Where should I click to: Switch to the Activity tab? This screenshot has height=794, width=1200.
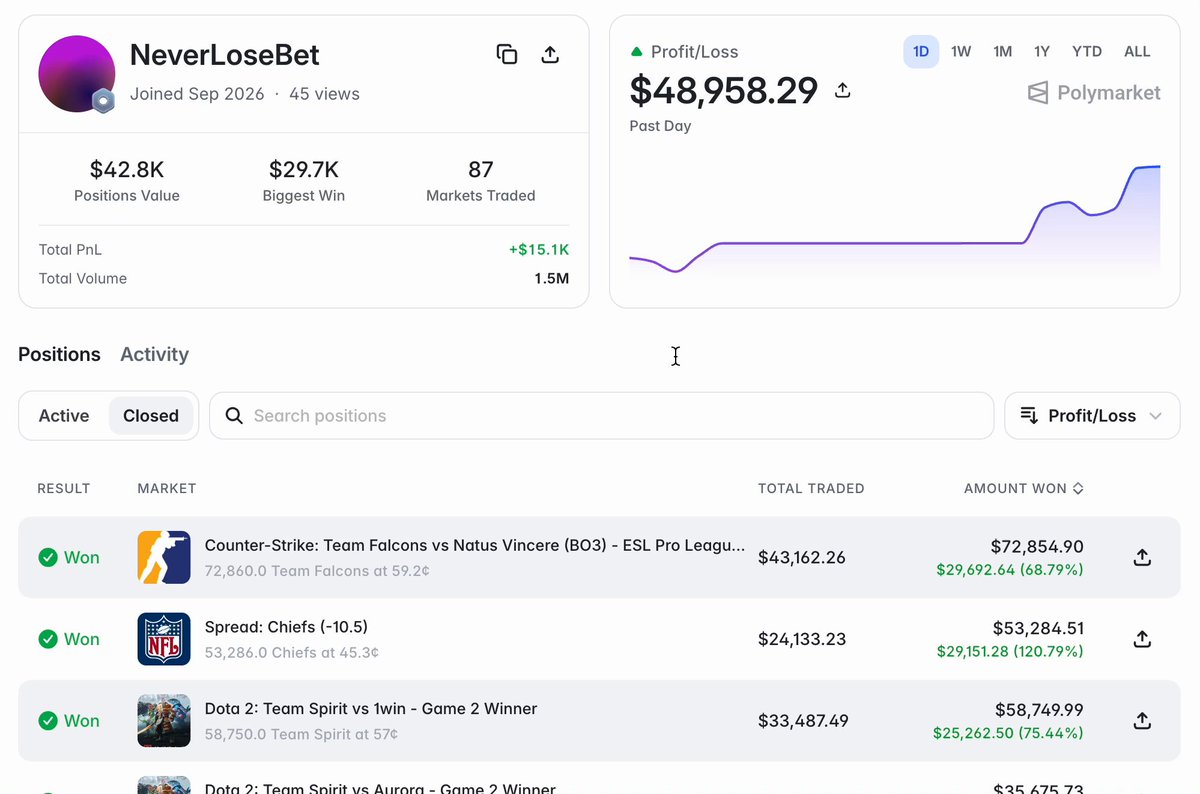[154, 354]
